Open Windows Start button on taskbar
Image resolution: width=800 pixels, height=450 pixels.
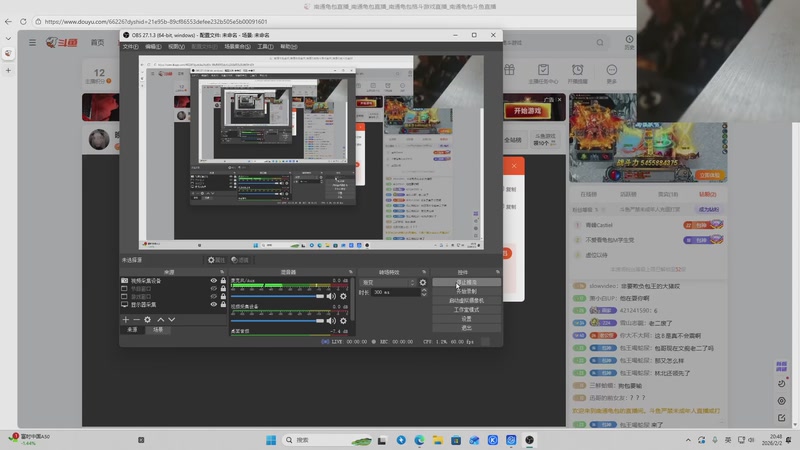click(x=271, y=440)
